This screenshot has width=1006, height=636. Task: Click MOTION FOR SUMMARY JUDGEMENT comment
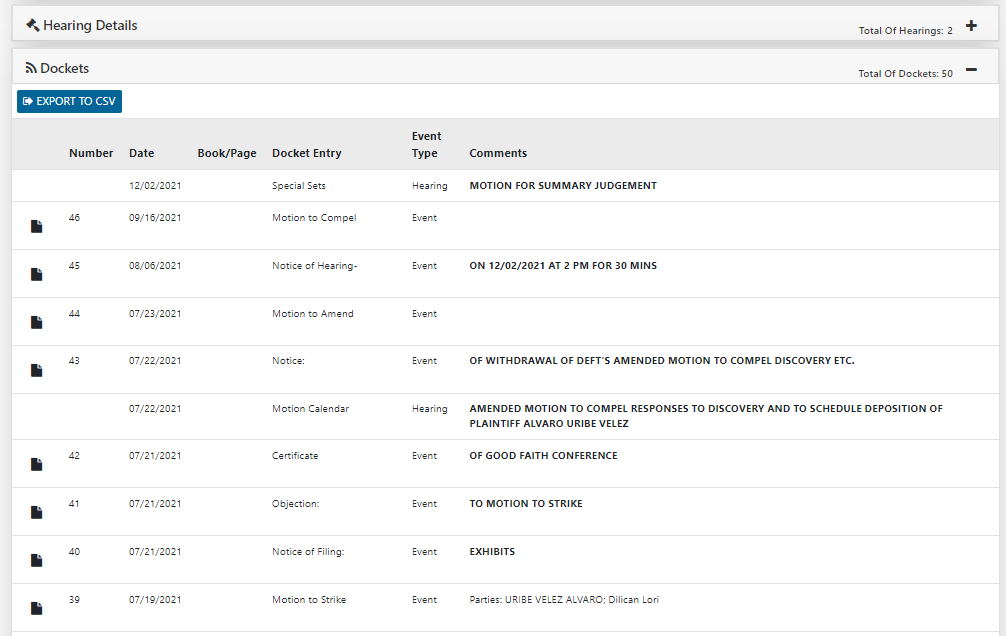point(563,185)
